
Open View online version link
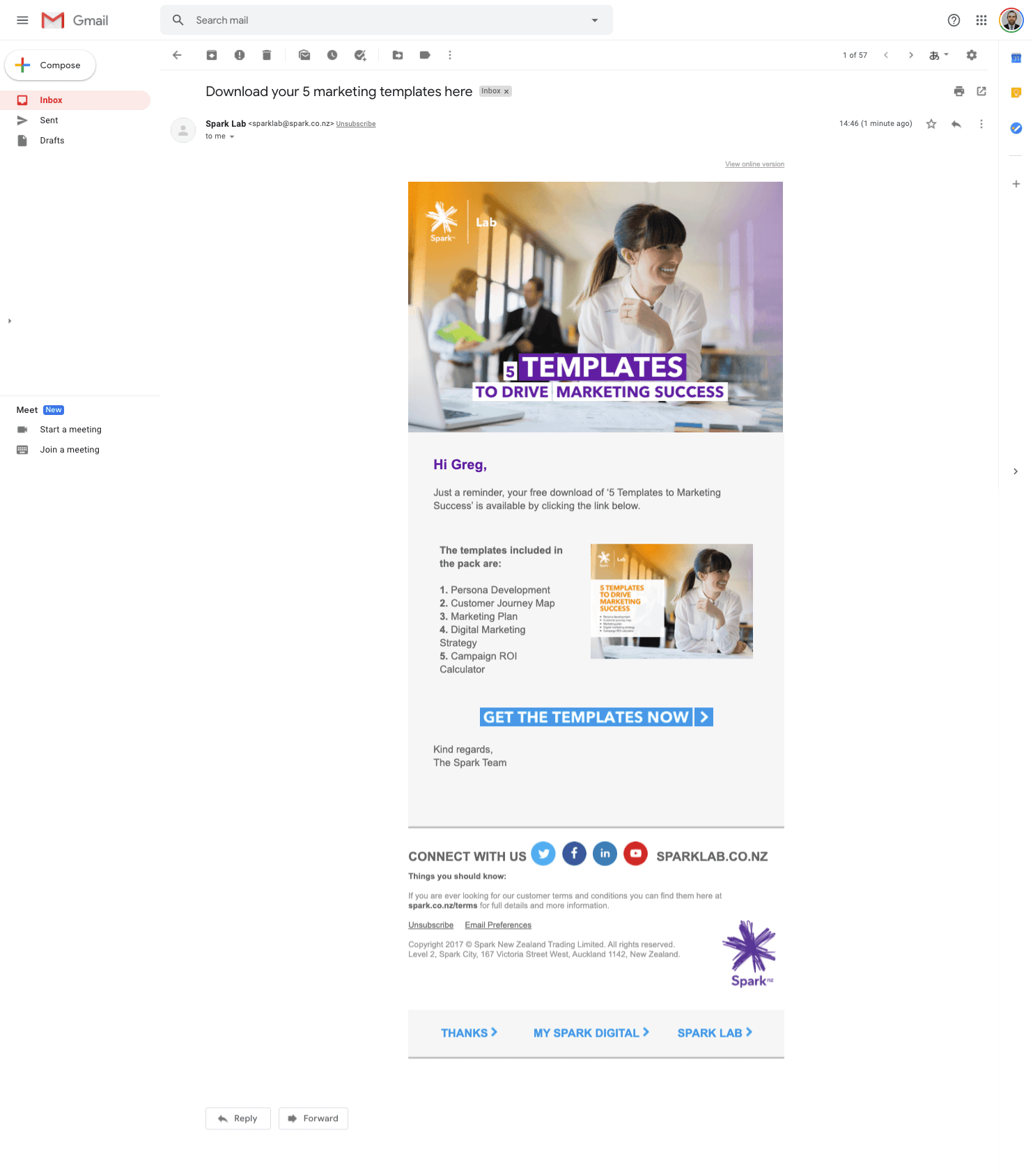coord(754,164)
